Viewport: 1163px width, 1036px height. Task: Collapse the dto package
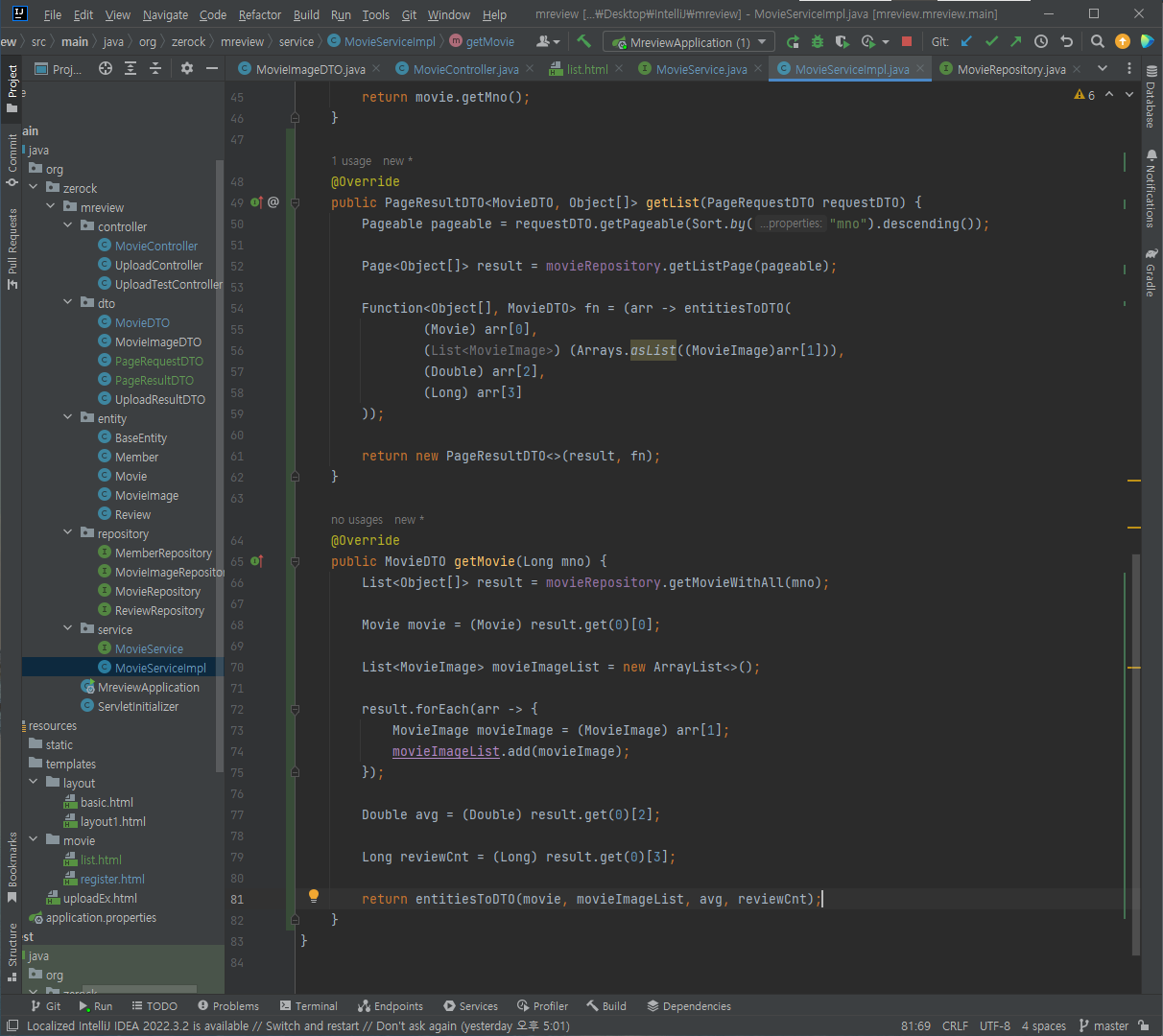pos(68,302)
